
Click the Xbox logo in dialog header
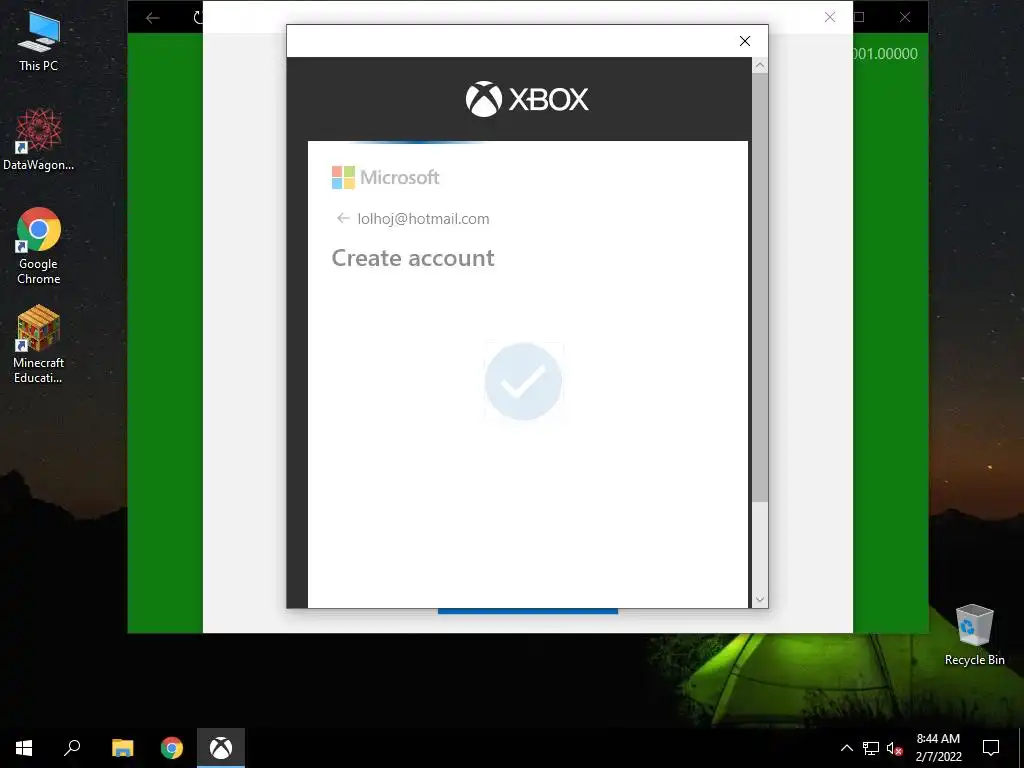coord(527,99)
